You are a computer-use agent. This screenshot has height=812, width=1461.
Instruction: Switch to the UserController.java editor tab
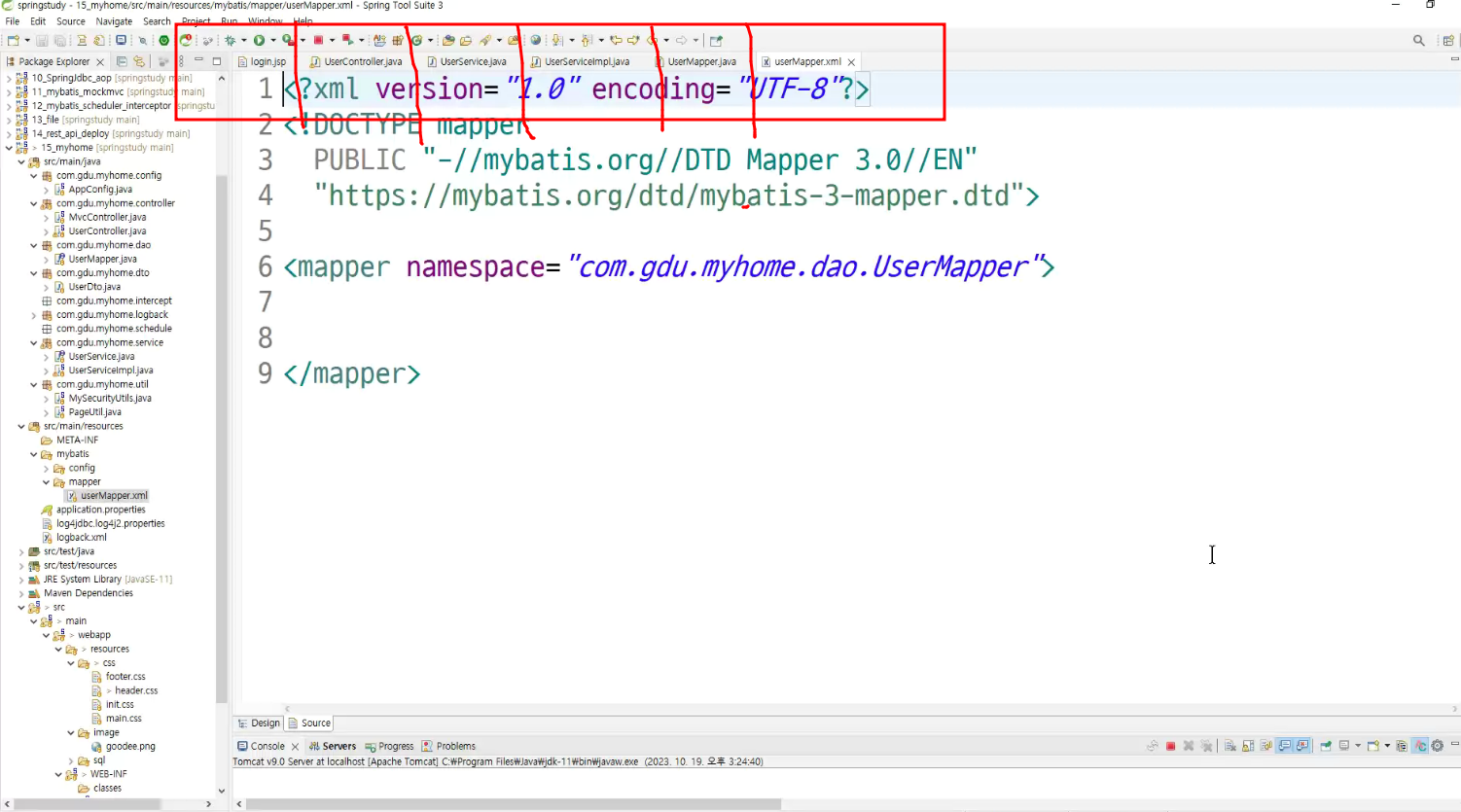(x=357, y=61)
